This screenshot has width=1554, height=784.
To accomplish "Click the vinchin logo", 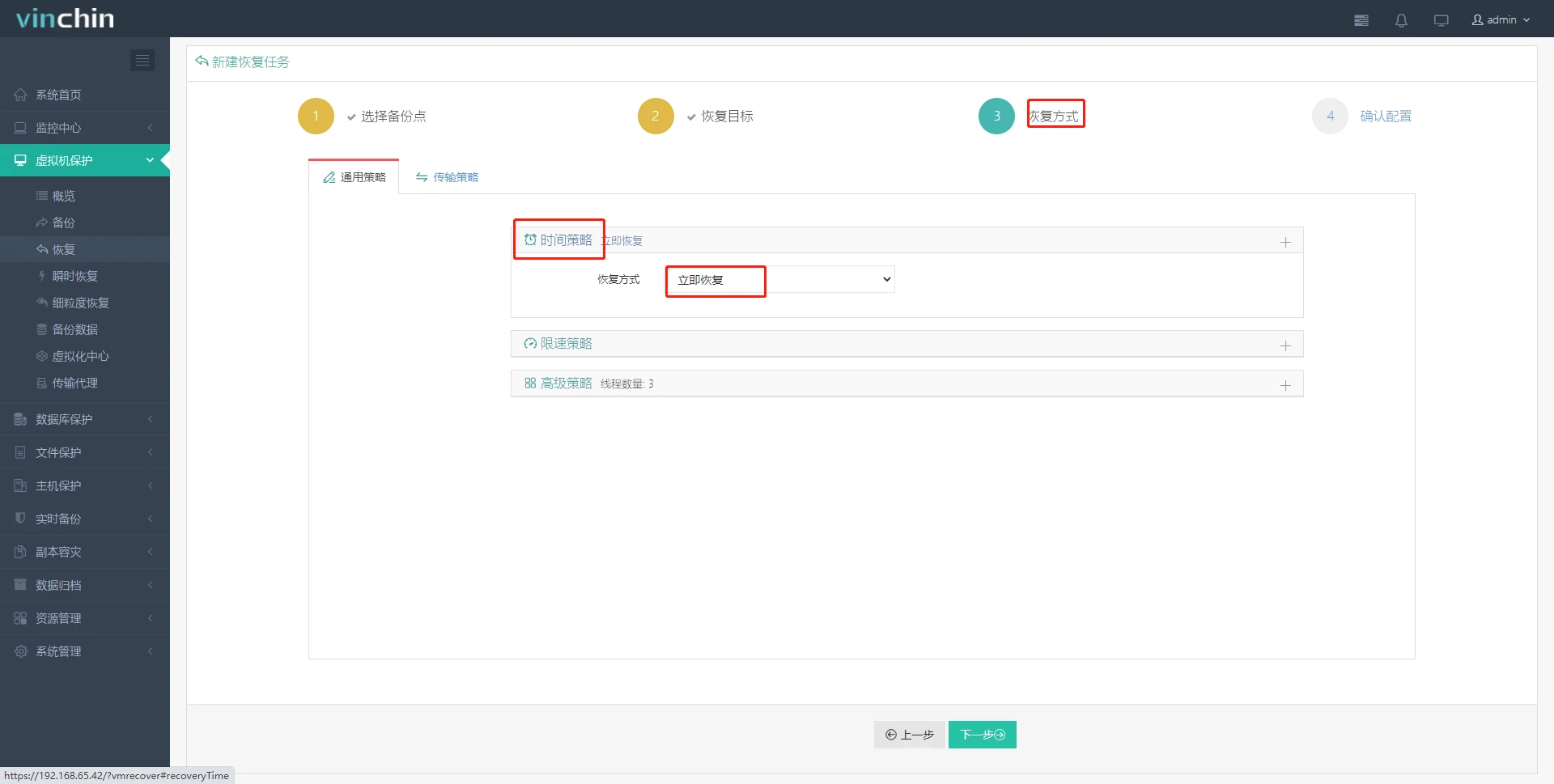I will (x=65, y=18).
